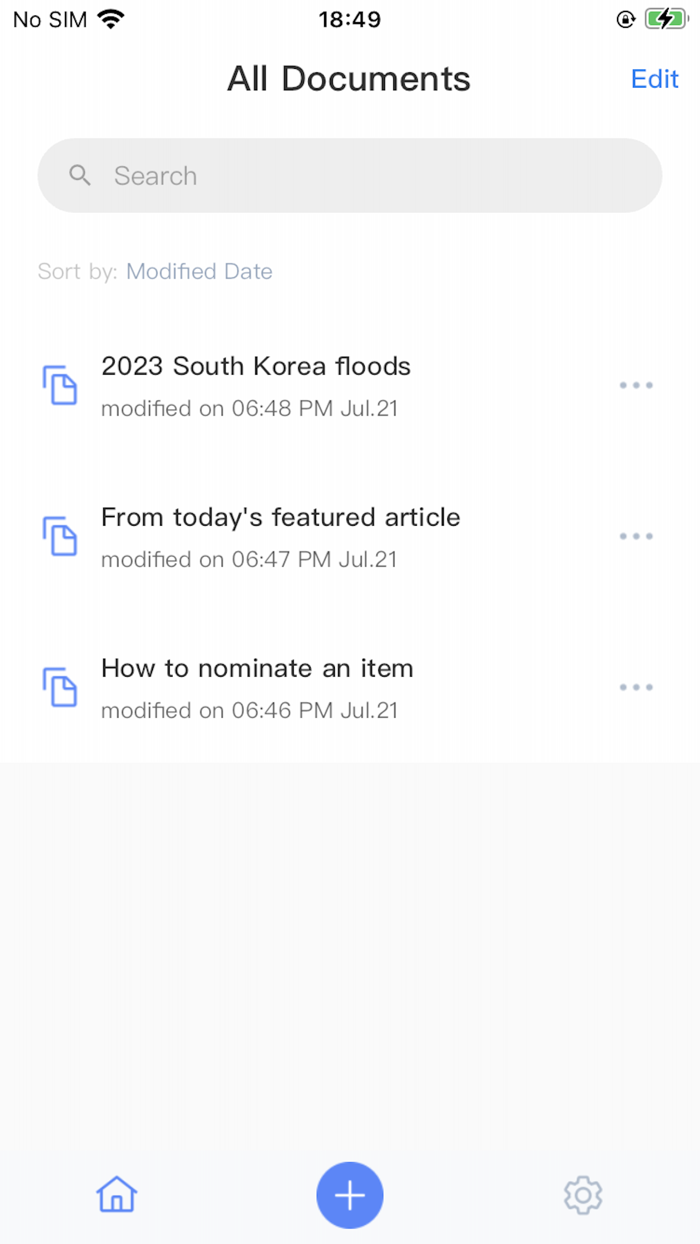
Task: Click the search magnifier icon
Action: [x=79, y=175]
